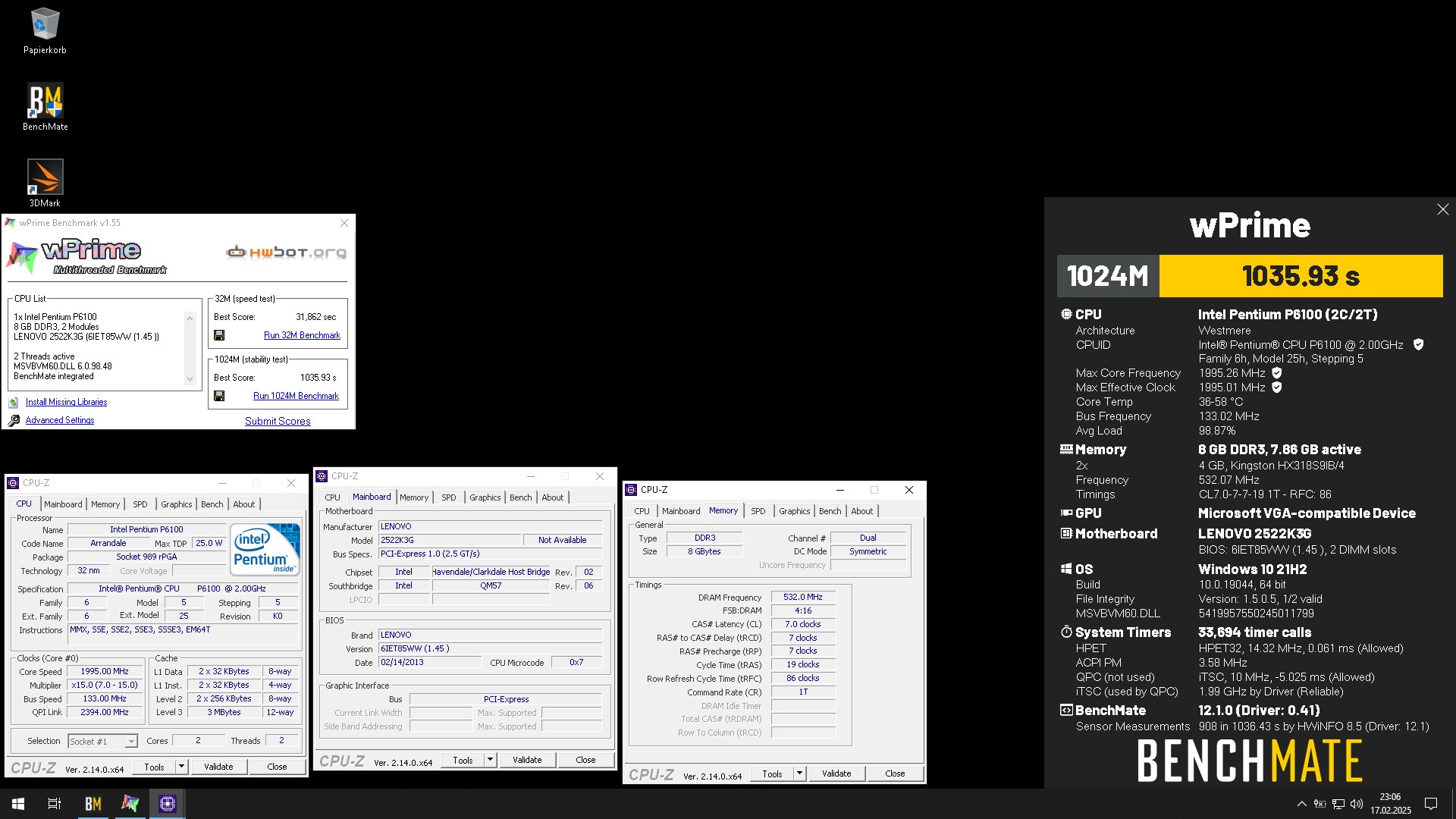The image size is (1456, 819).
Task: Open Bench tab in CPU-Z Memory window
Action: pos(830,511)
